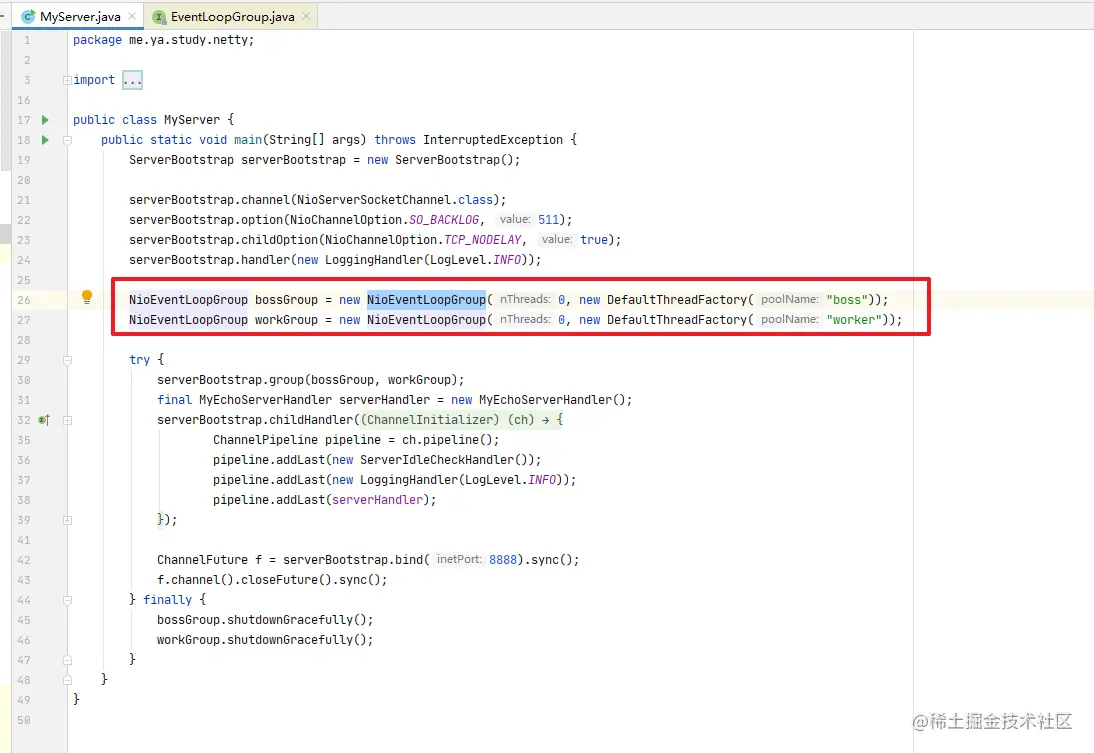Click the 511 value on line 22
The height and width of the screenshot is (753, 1094).
click(548, 220)
